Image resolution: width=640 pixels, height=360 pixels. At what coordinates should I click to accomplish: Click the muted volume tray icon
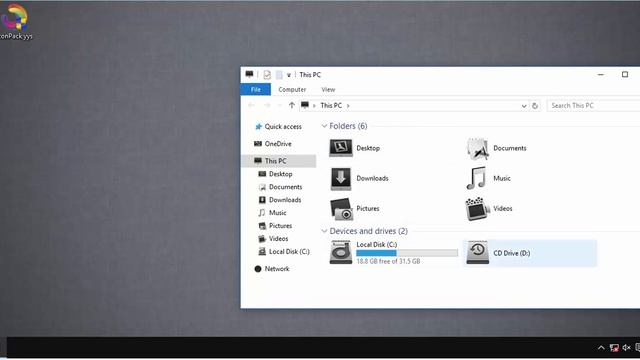tap(627, 348)
